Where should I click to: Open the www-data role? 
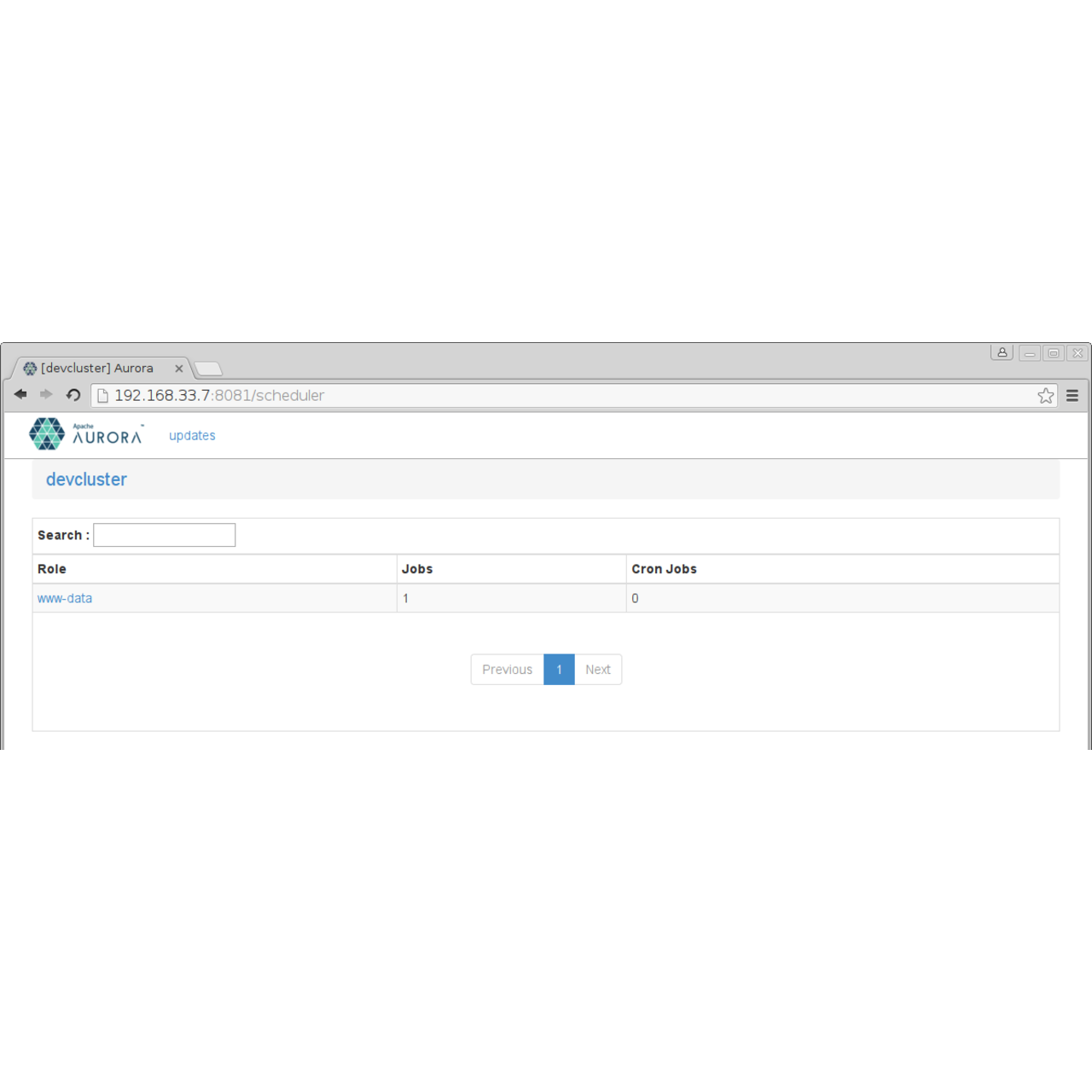tap(65, 599)
